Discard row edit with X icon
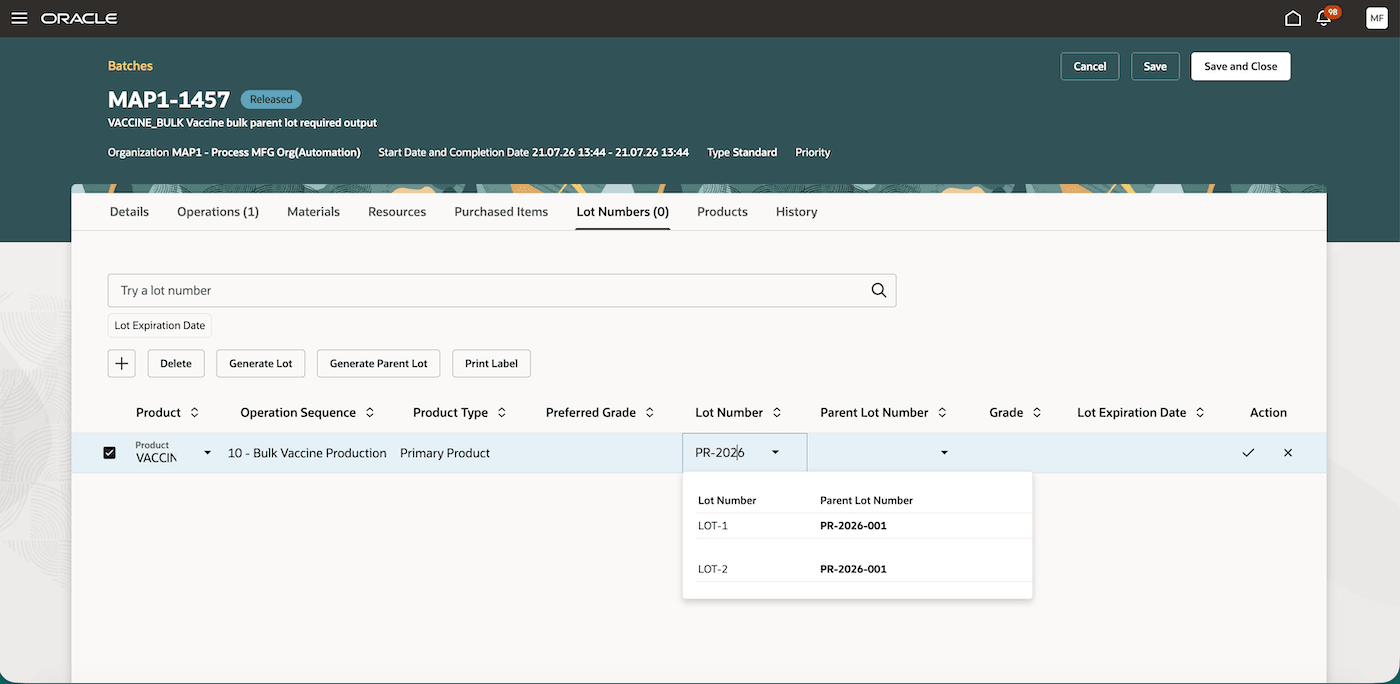 click(x=1288, y=453)
